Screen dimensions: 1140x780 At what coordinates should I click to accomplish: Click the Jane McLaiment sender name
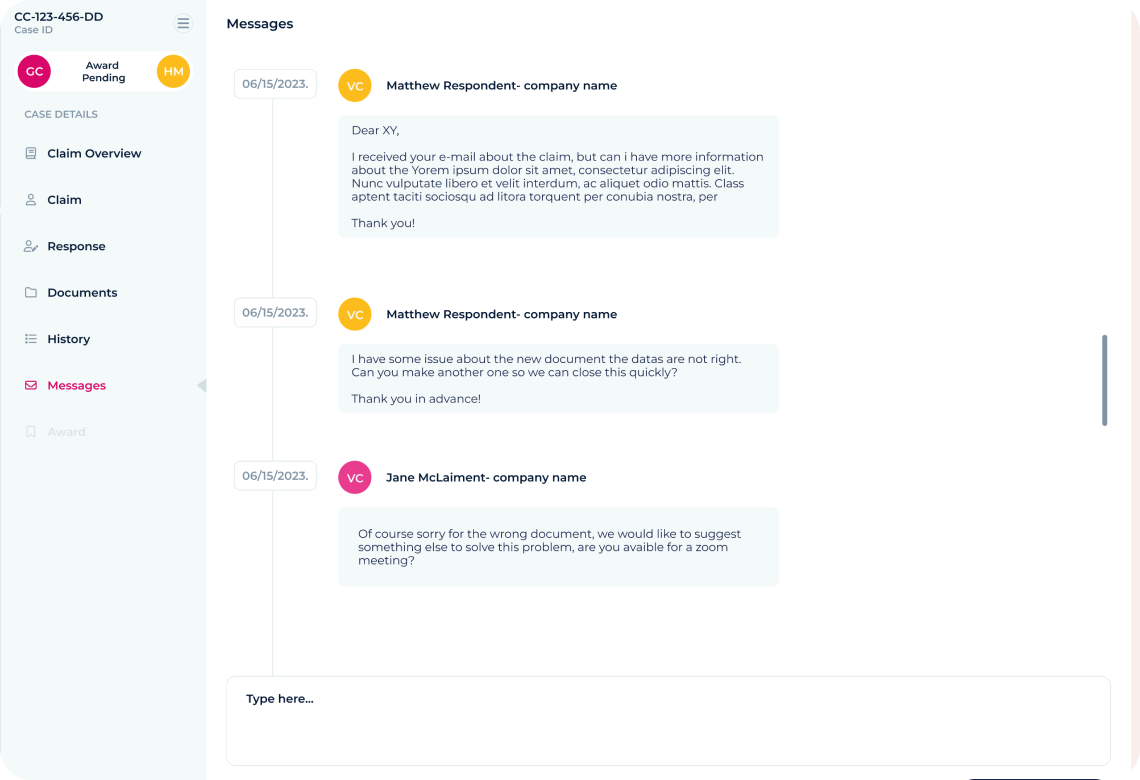[486, 478]
